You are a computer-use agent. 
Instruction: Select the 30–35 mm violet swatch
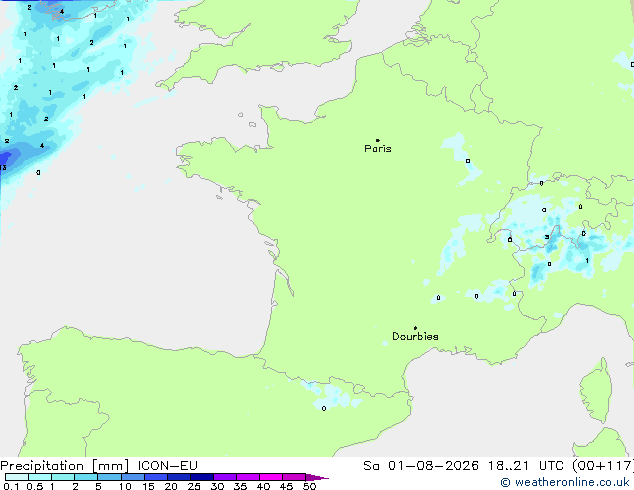[x=225, y=477]
